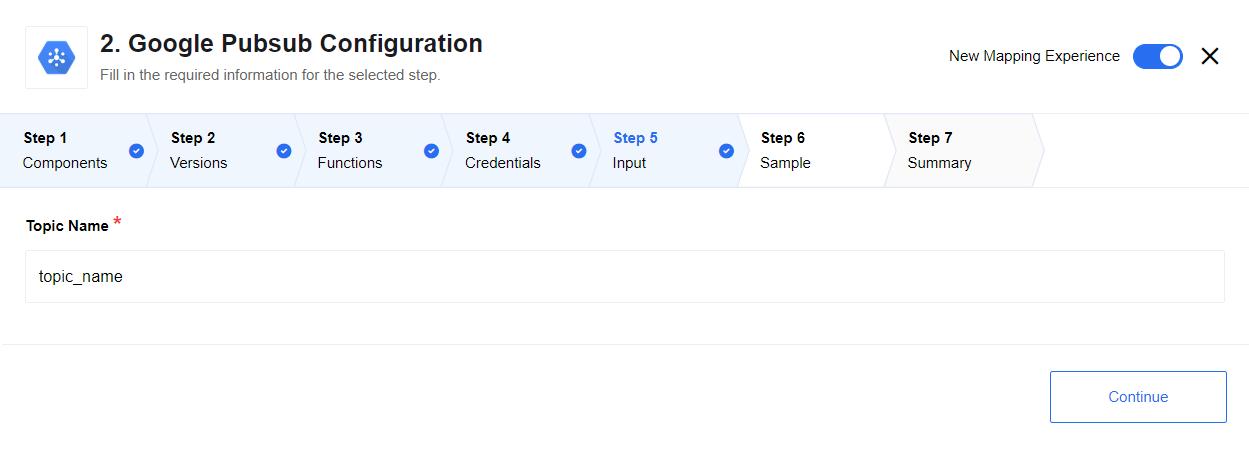Open the Step 2 Versions tab
Screen dimensions: 1249x449
click(222, 151)
